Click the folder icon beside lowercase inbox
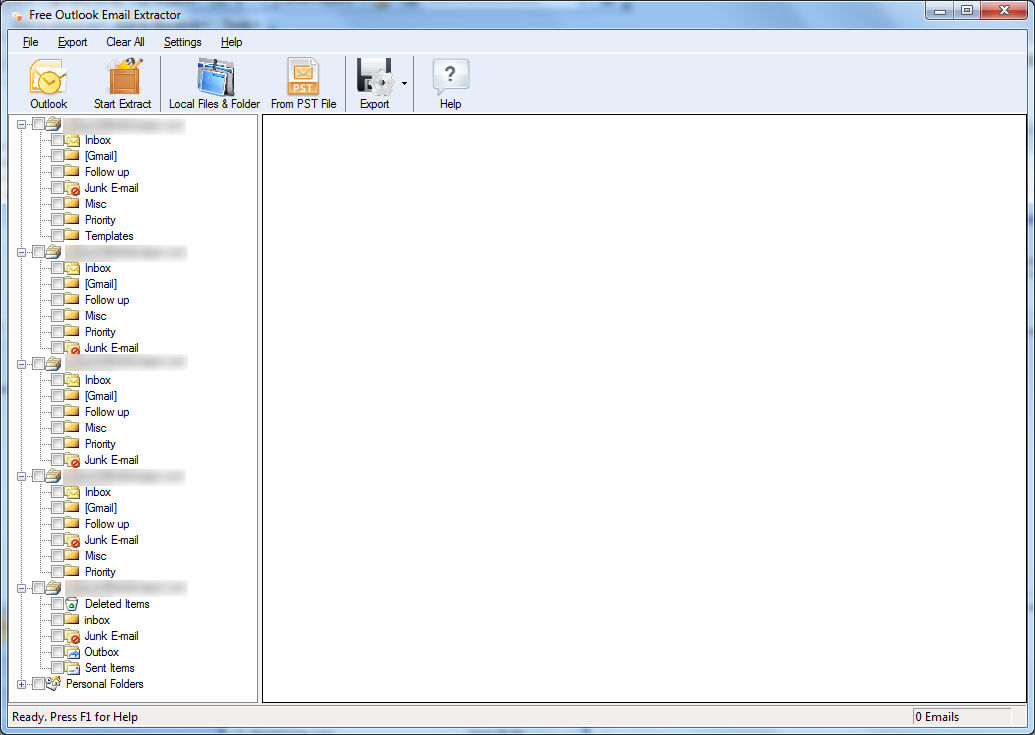Viewport: 1035px width, 735px height. [72, 620]
